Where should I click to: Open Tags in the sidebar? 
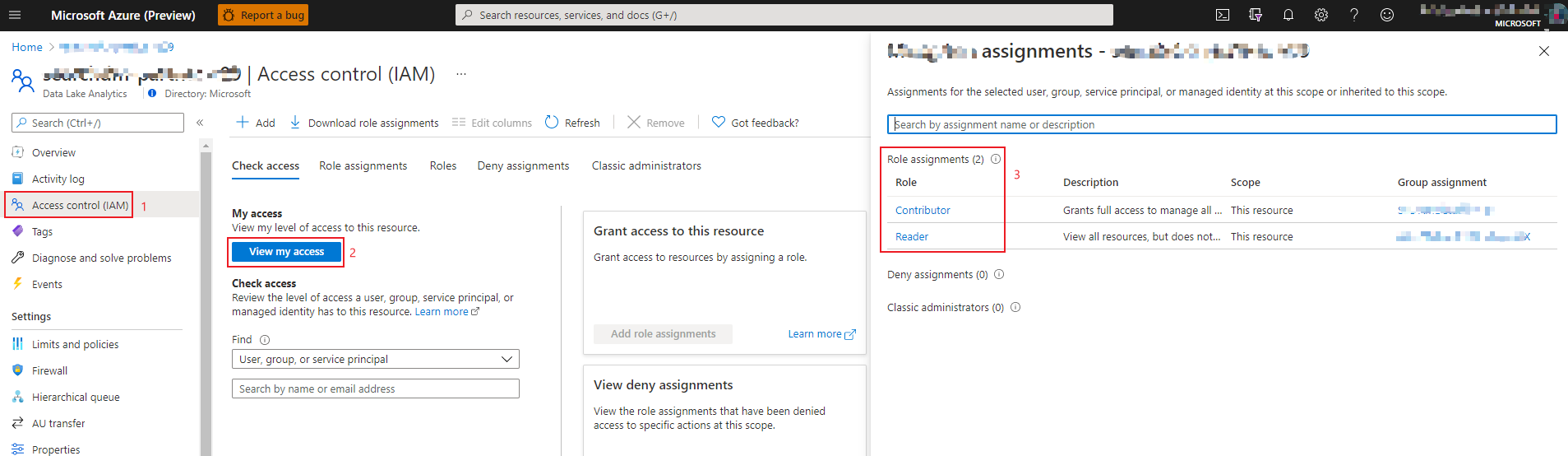42,231
